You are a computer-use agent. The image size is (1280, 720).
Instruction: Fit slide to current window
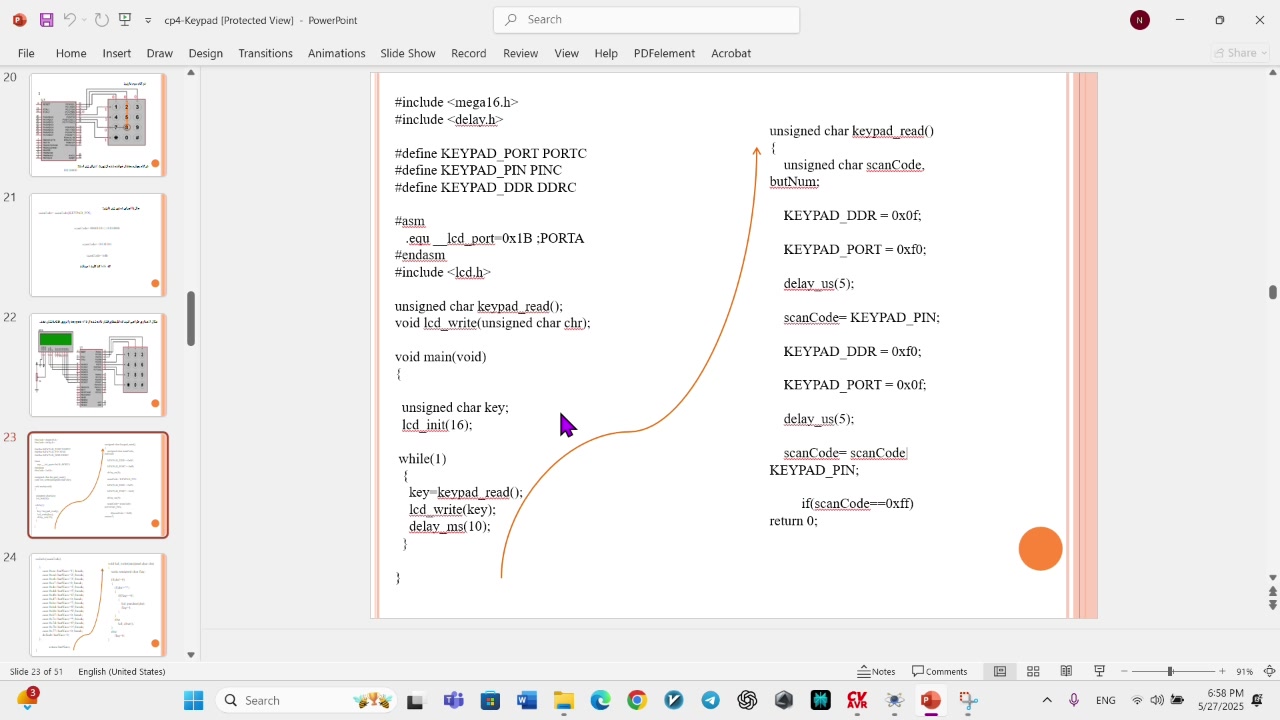1269,672
